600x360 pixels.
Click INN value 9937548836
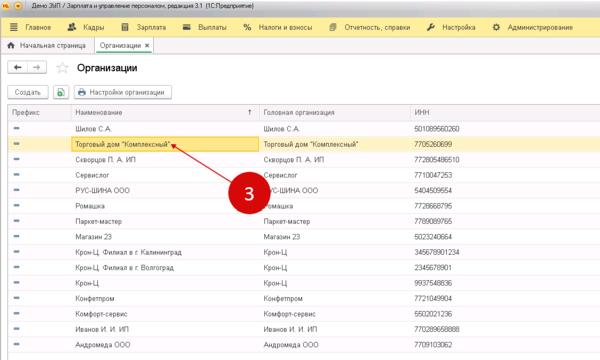pyautogui.click(x=433, y=283)
